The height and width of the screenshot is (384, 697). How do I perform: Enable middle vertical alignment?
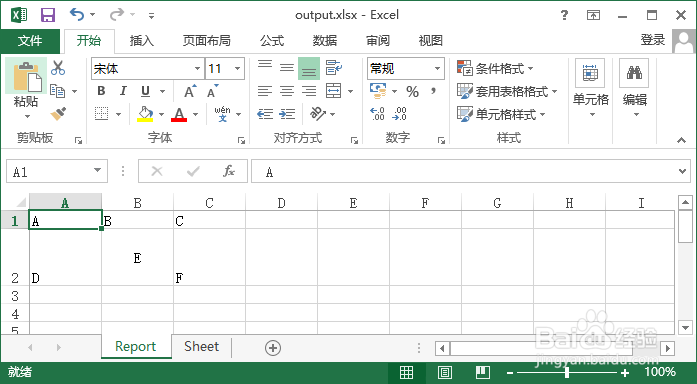[287, 68]
